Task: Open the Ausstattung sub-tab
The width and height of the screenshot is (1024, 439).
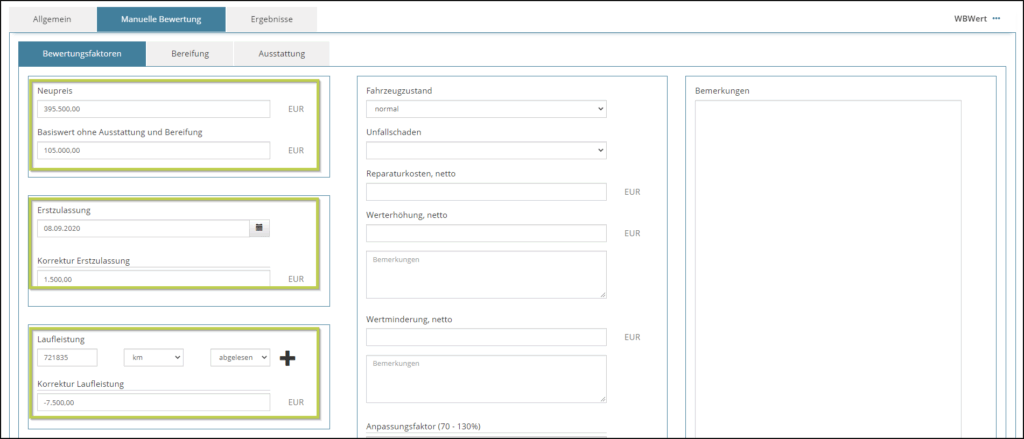Action: pos(281,54)
